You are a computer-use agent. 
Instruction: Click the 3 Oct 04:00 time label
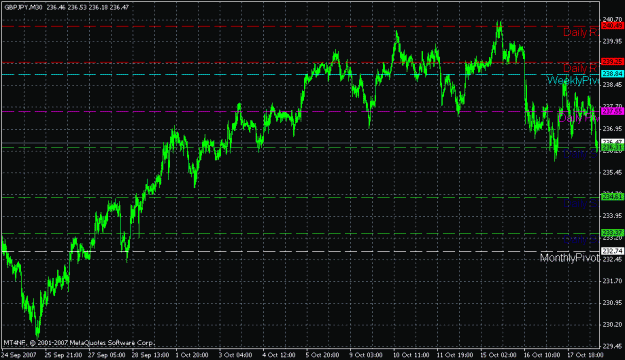click(x=236, y=355)
